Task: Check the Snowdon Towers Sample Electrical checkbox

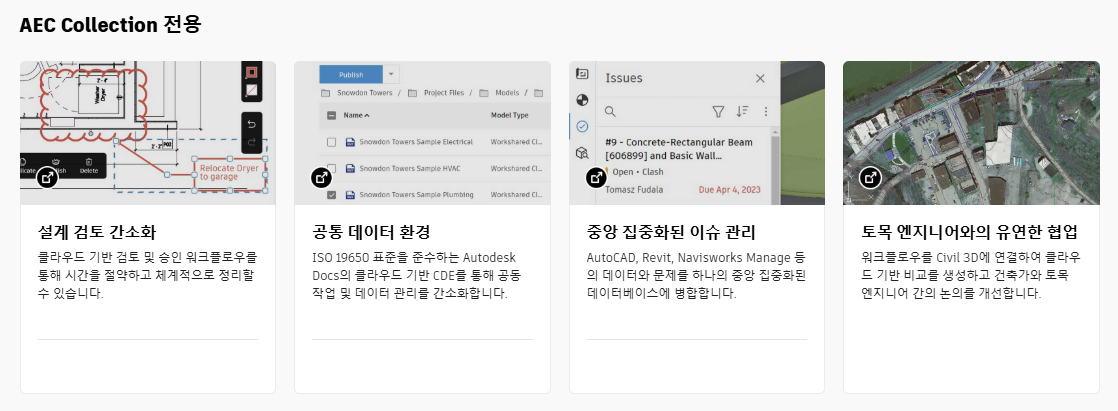Action: pyautogui.click(x=332, y=142)
